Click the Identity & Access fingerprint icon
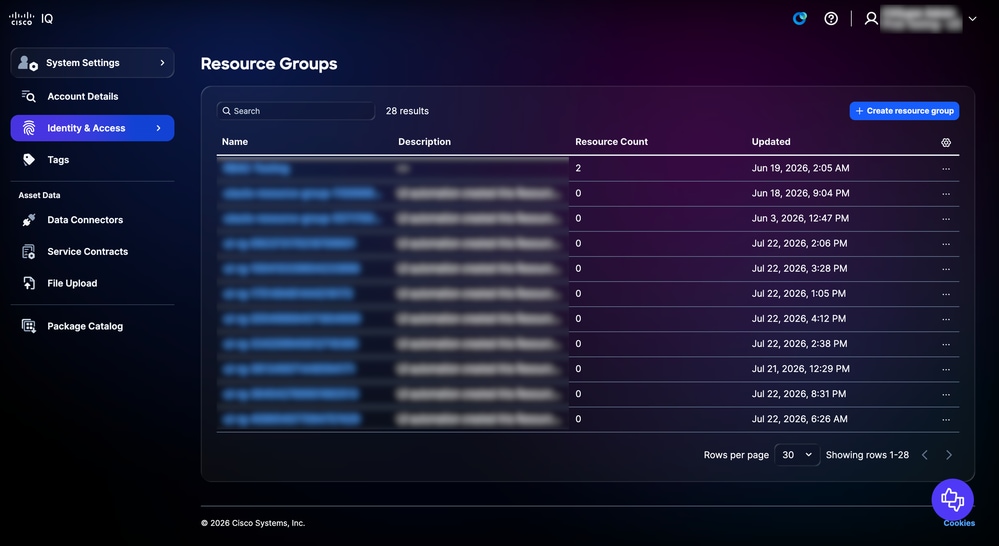 [29, 128]
